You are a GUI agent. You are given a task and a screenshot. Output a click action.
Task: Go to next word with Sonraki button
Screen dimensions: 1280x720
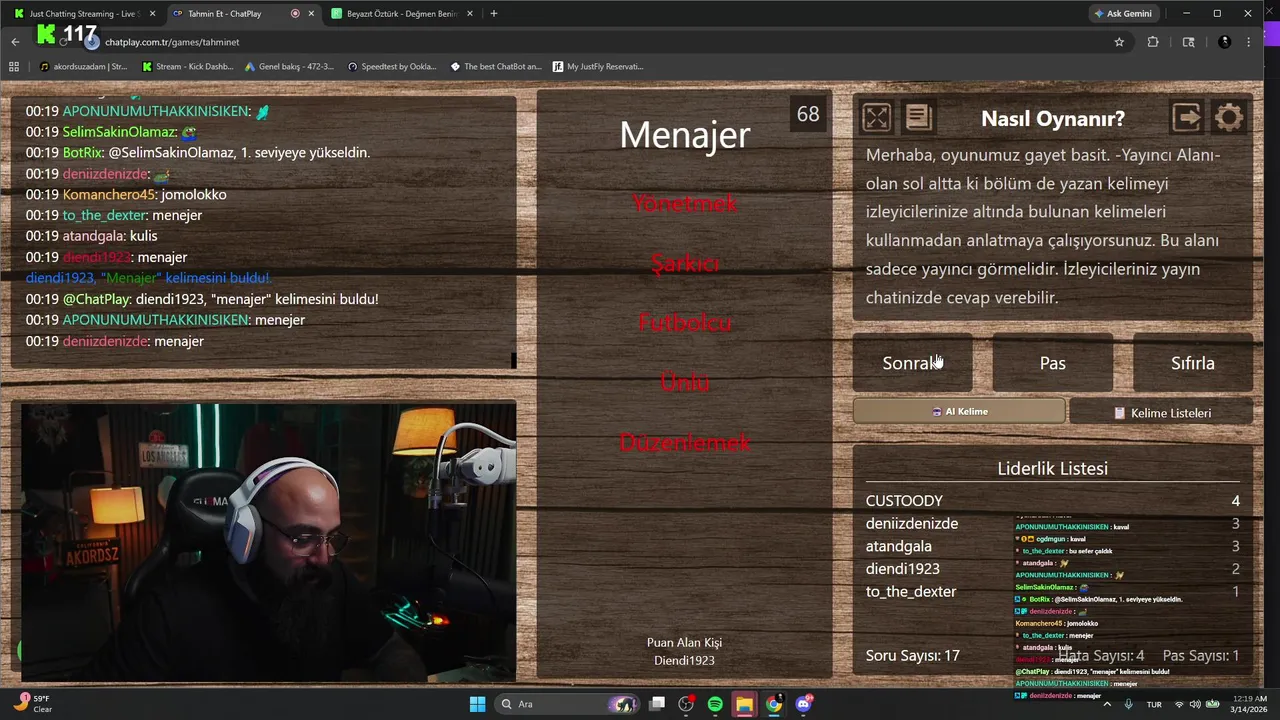click(x=912, y=363)
